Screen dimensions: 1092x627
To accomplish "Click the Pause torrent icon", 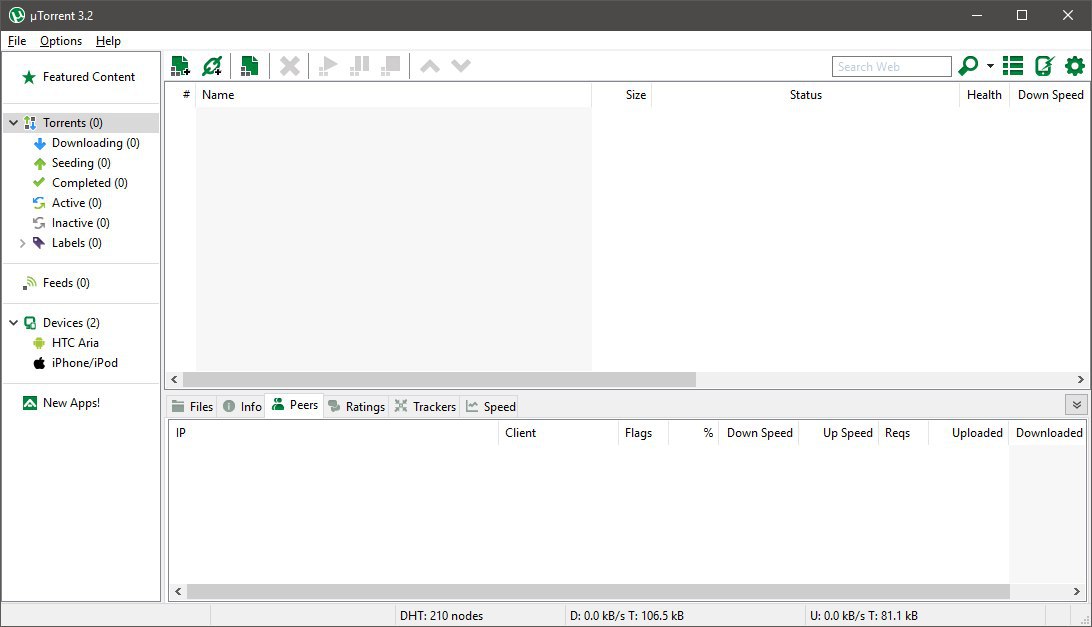I will tap(359, 66).
